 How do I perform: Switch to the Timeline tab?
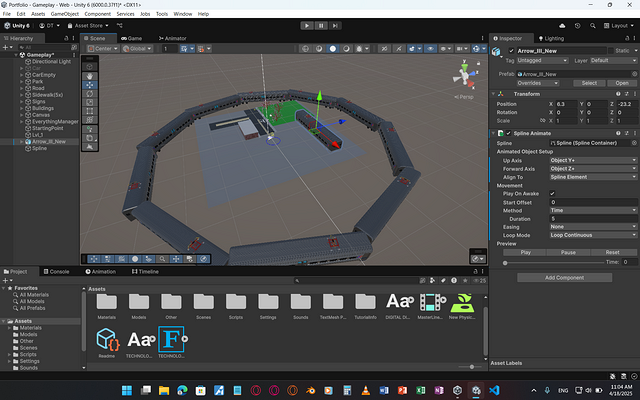point(145,271)
